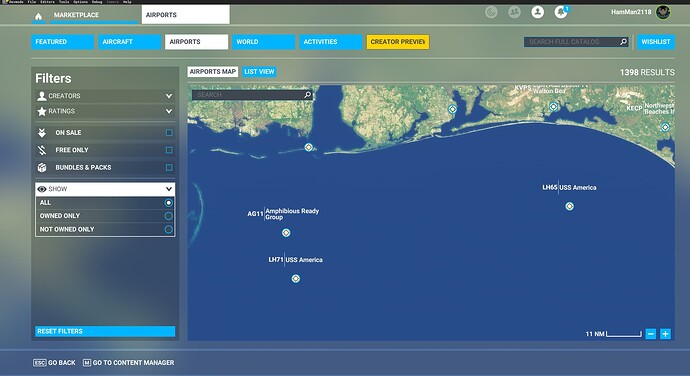Open the Activities tab
This screenshot has width=690, height=376.
pos(330,42)
